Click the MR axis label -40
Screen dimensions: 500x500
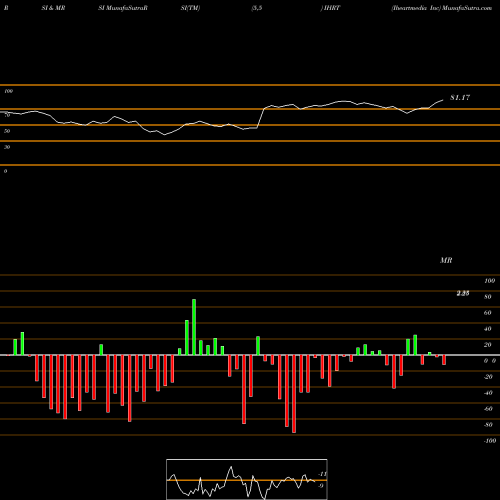point(488,393)
